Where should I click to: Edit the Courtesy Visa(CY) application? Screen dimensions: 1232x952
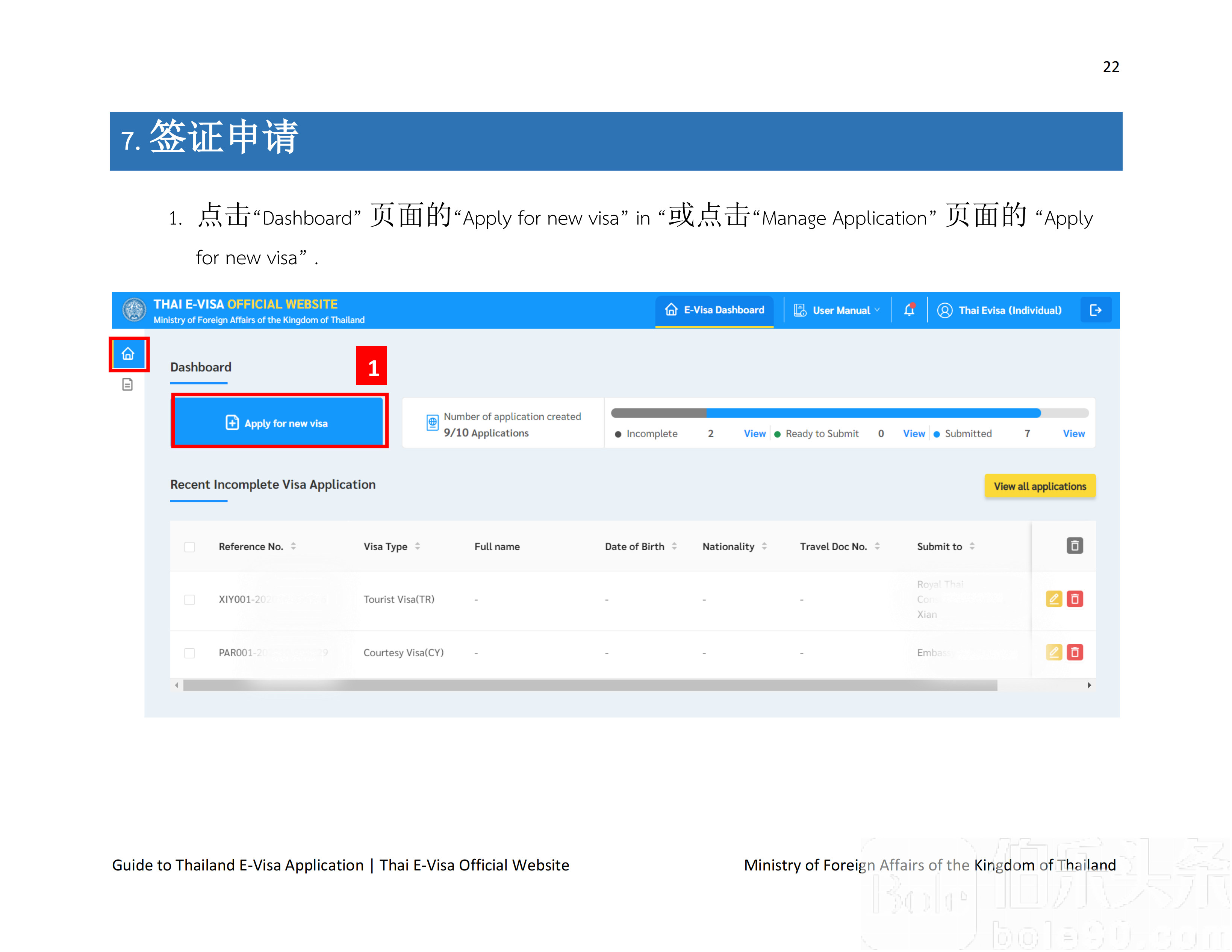click(x=1054, y=652)
